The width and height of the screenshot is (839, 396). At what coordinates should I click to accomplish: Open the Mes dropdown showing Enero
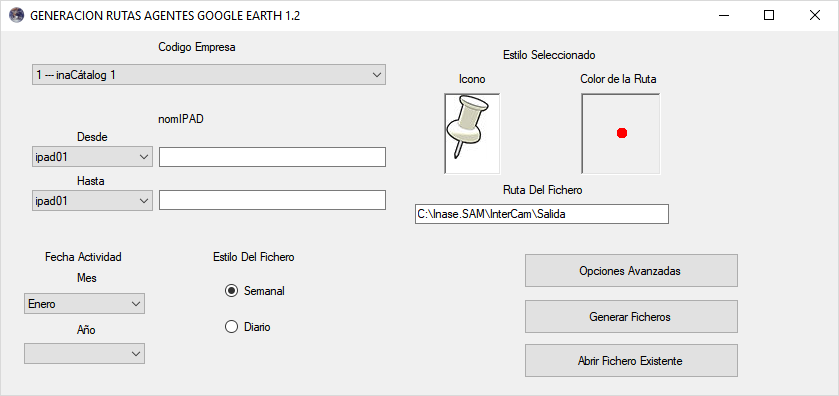pos(84,303)
